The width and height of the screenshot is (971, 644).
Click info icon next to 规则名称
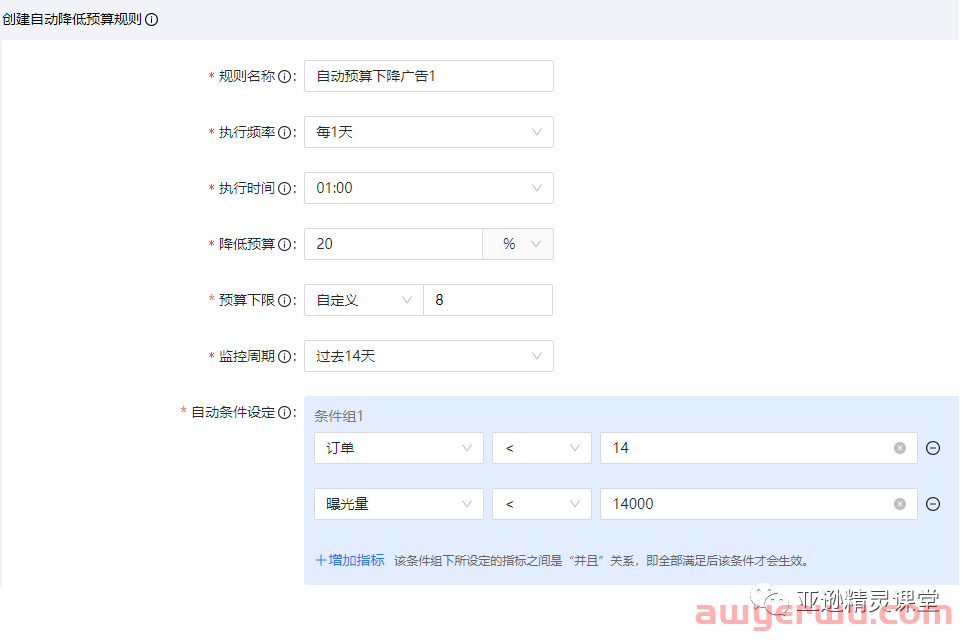click(284, 77)
